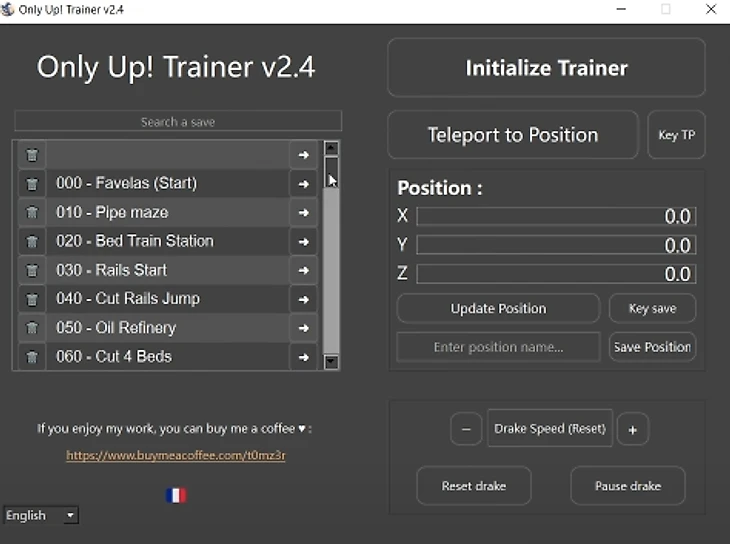Viewport: 730px width, 544px height.
Task: Open the buymeacoffee.com link
Action: [x=176, y=455]
